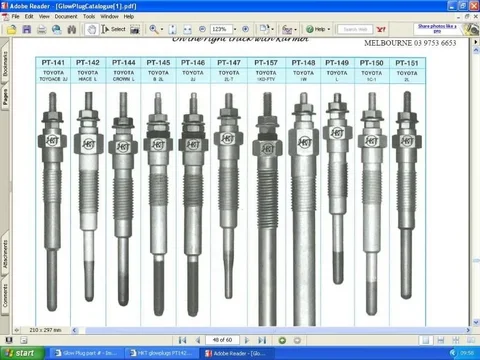This screenshot has width=480, height=360.
Task: Switch to HKT glowplugs PT142 taskbar window
Action: pos(161,353)
